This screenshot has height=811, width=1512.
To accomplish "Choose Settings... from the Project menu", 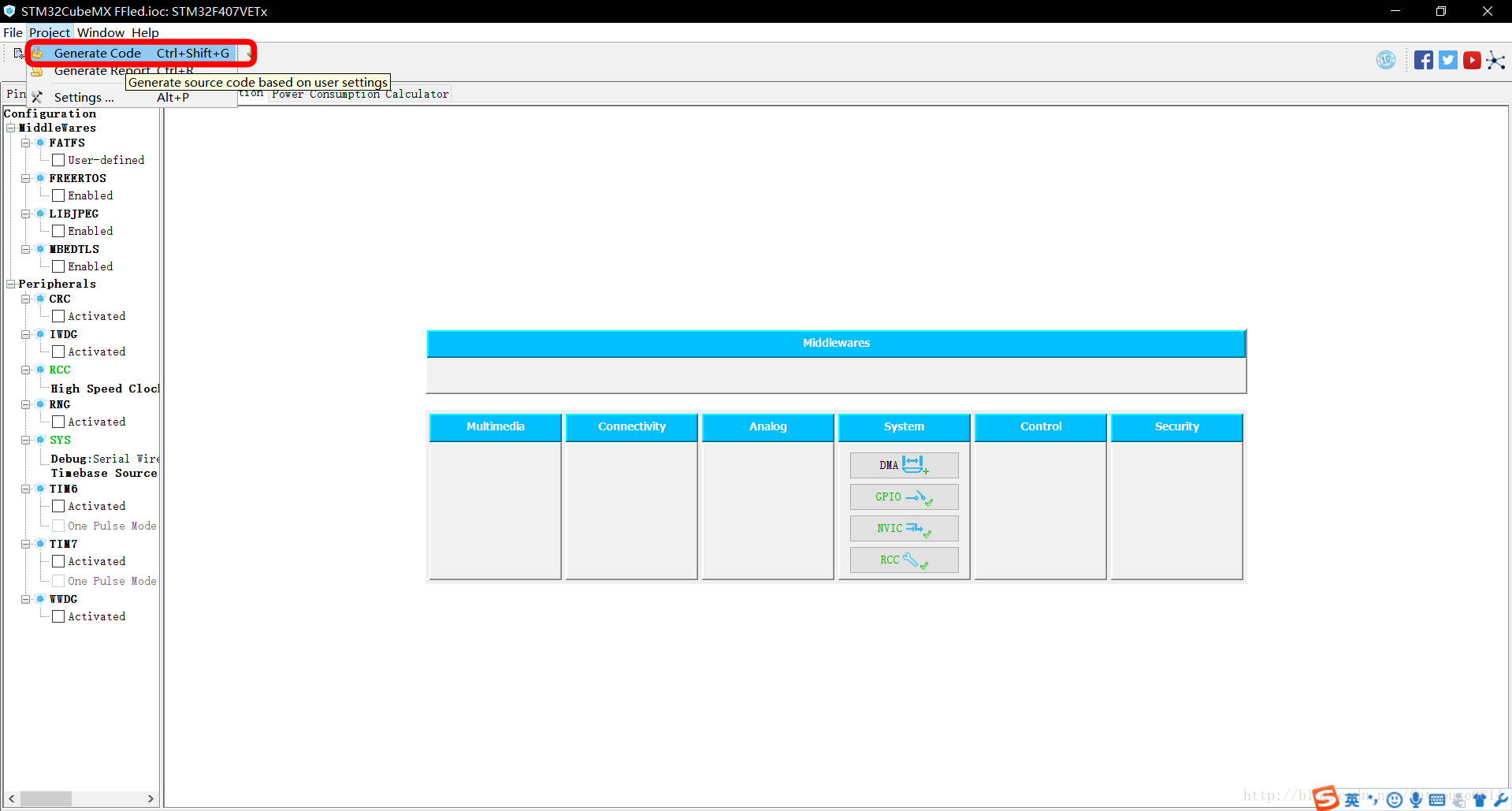I will (132, 97).
